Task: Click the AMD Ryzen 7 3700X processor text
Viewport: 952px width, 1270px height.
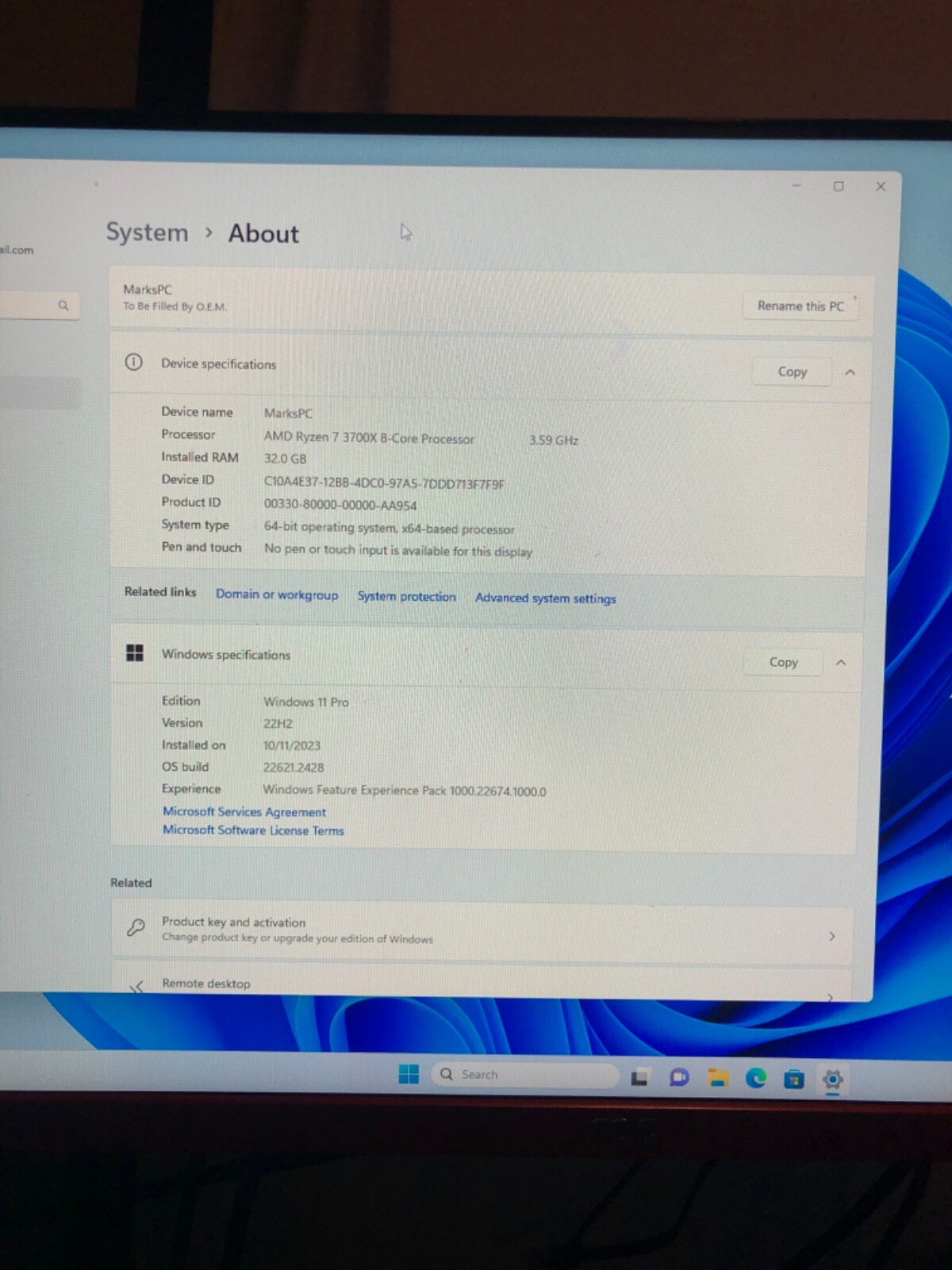Action: coord(369,438)
